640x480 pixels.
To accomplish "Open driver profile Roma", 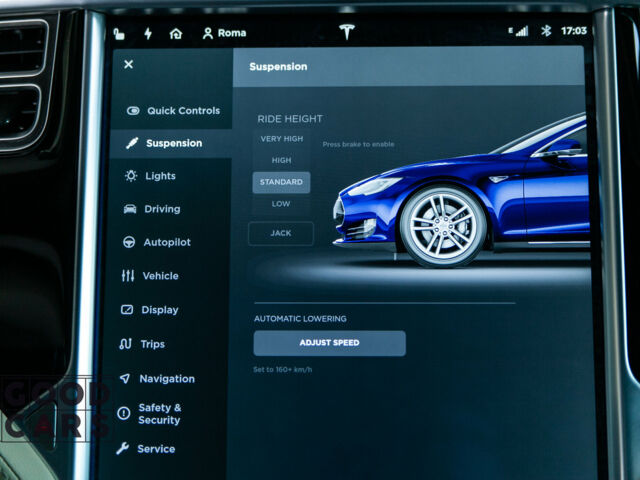I will click(x=224, y=33).
